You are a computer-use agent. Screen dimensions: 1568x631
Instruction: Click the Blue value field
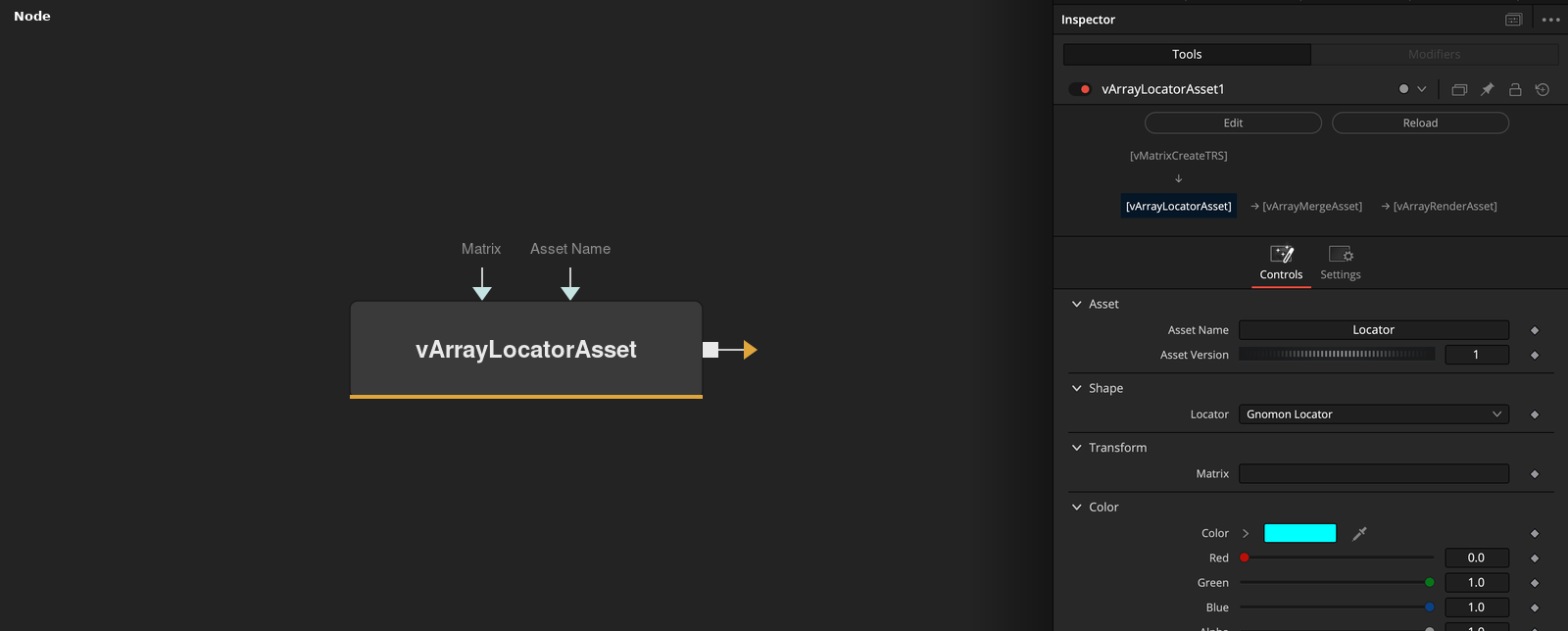[x=1477, y=607]
